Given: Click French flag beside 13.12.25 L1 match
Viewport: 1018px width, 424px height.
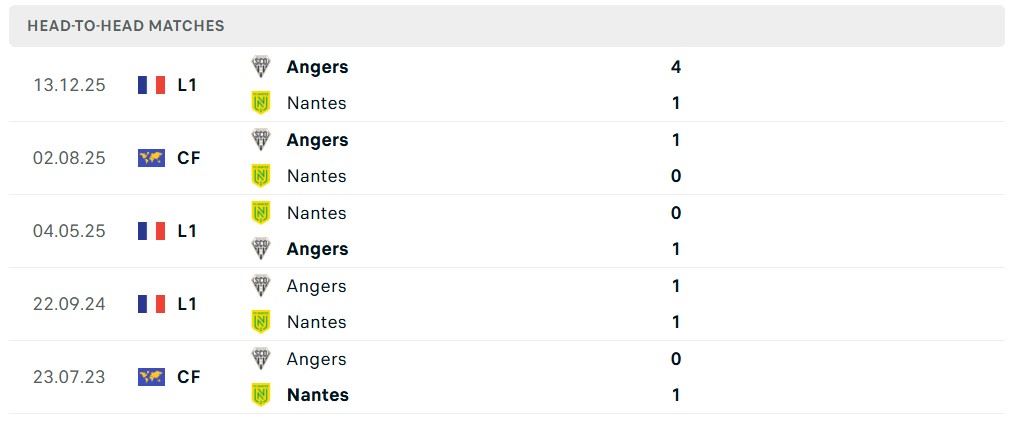Looking at the screenshot, I should click(151, 85).
